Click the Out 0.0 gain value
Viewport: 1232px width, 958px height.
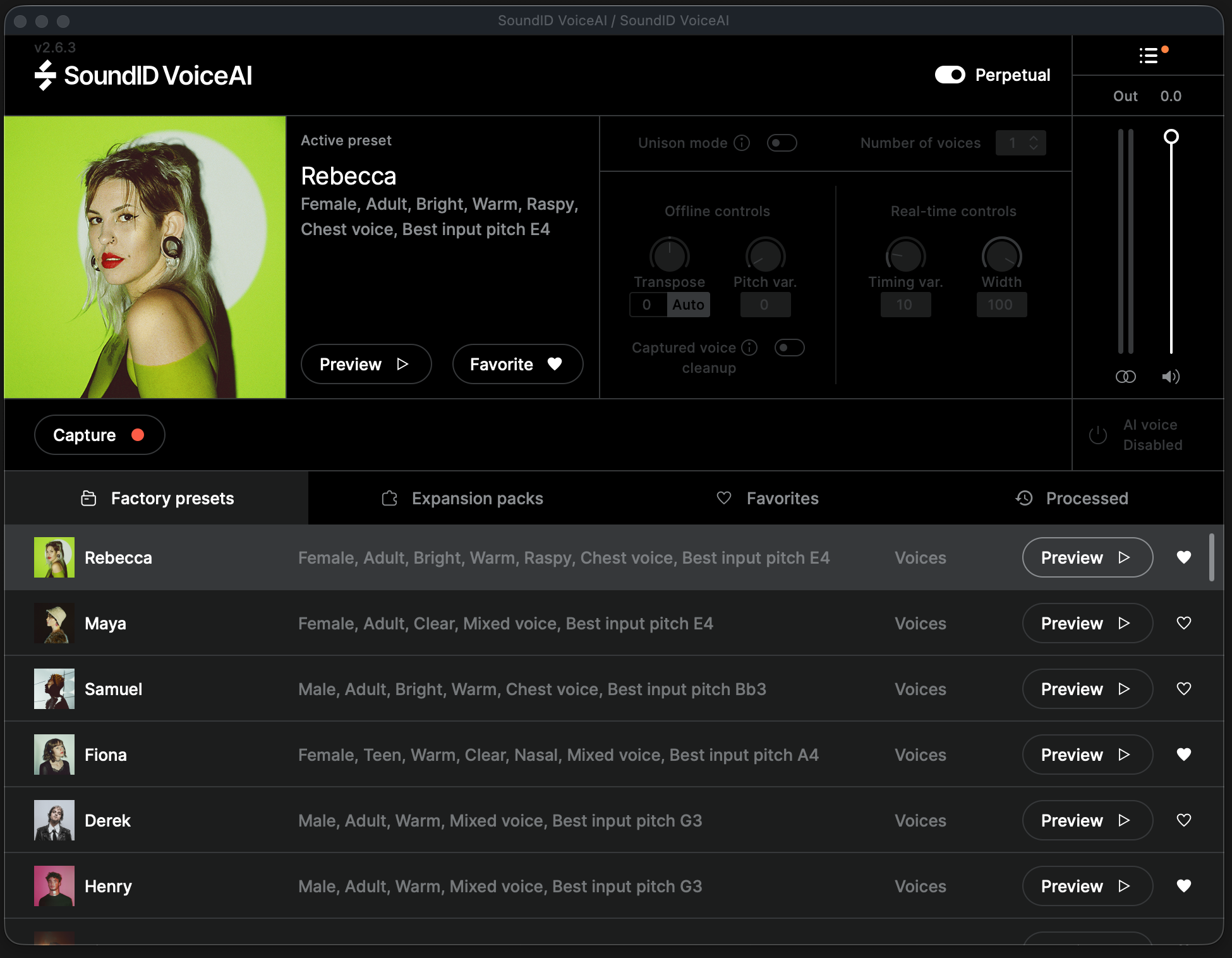pos(1171,96)
